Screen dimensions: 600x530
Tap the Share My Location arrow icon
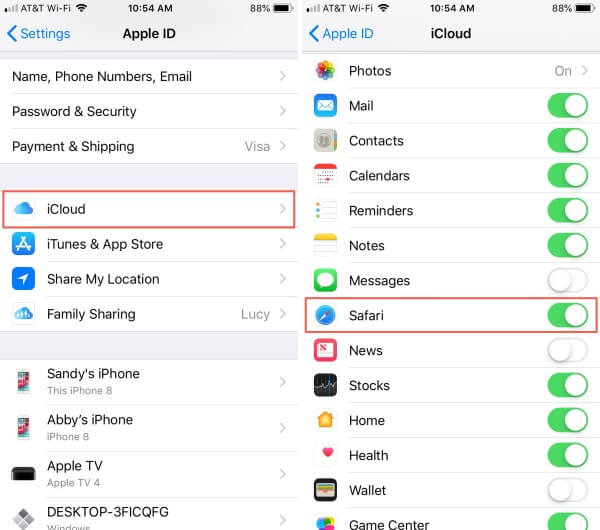23,279
